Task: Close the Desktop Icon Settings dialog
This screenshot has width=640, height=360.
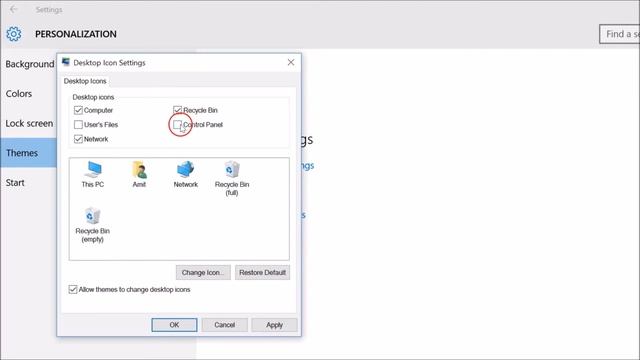Action: (x=291, y=62)
